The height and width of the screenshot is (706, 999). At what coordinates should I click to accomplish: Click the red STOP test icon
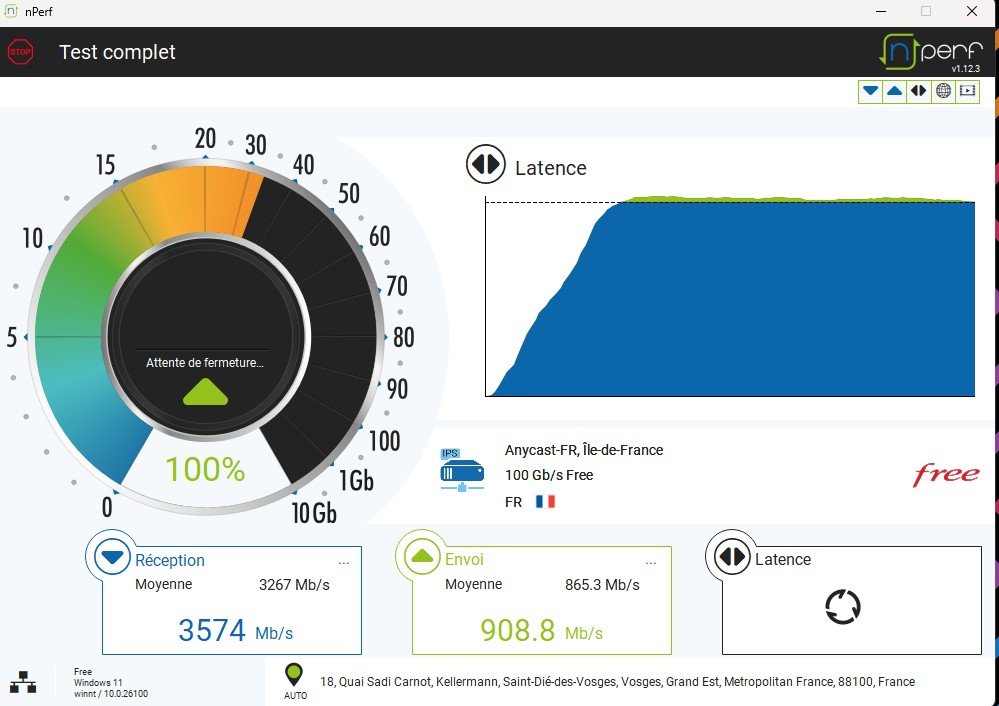coord(20,52)
